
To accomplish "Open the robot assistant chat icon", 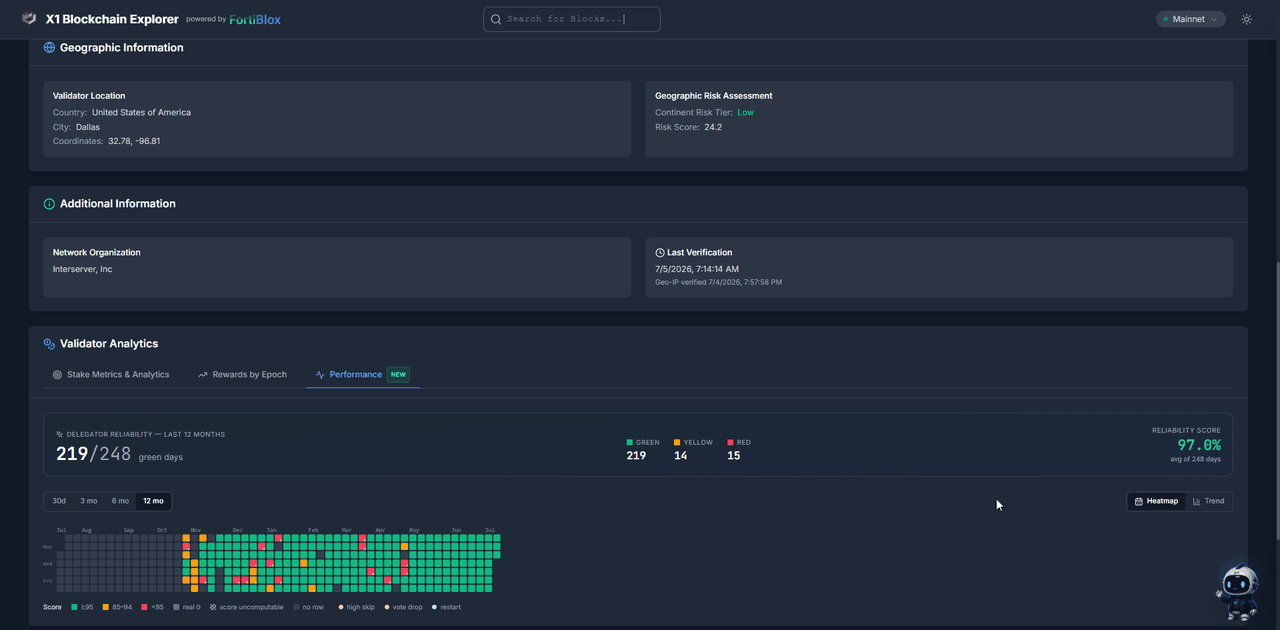I will 1239,591.
